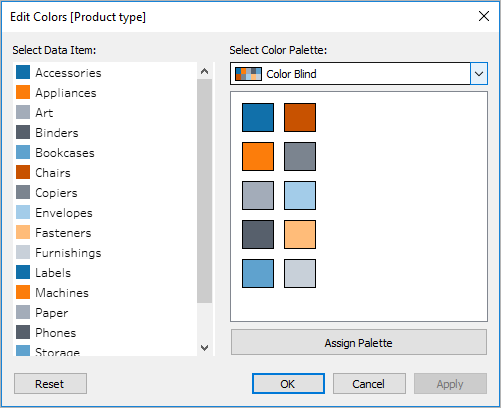This screenshot has height=408, width=501.
Task: Pick the dark blue palette swatch
Action: [x=258, y=117]
